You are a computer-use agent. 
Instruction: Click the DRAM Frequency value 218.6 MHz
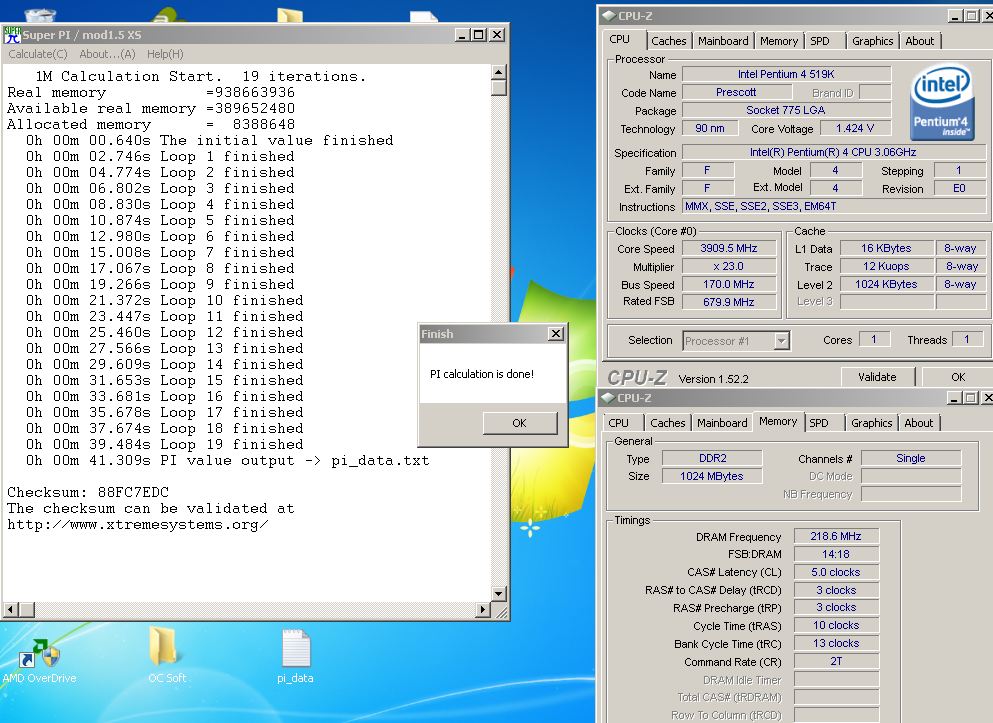pos(836,536)
